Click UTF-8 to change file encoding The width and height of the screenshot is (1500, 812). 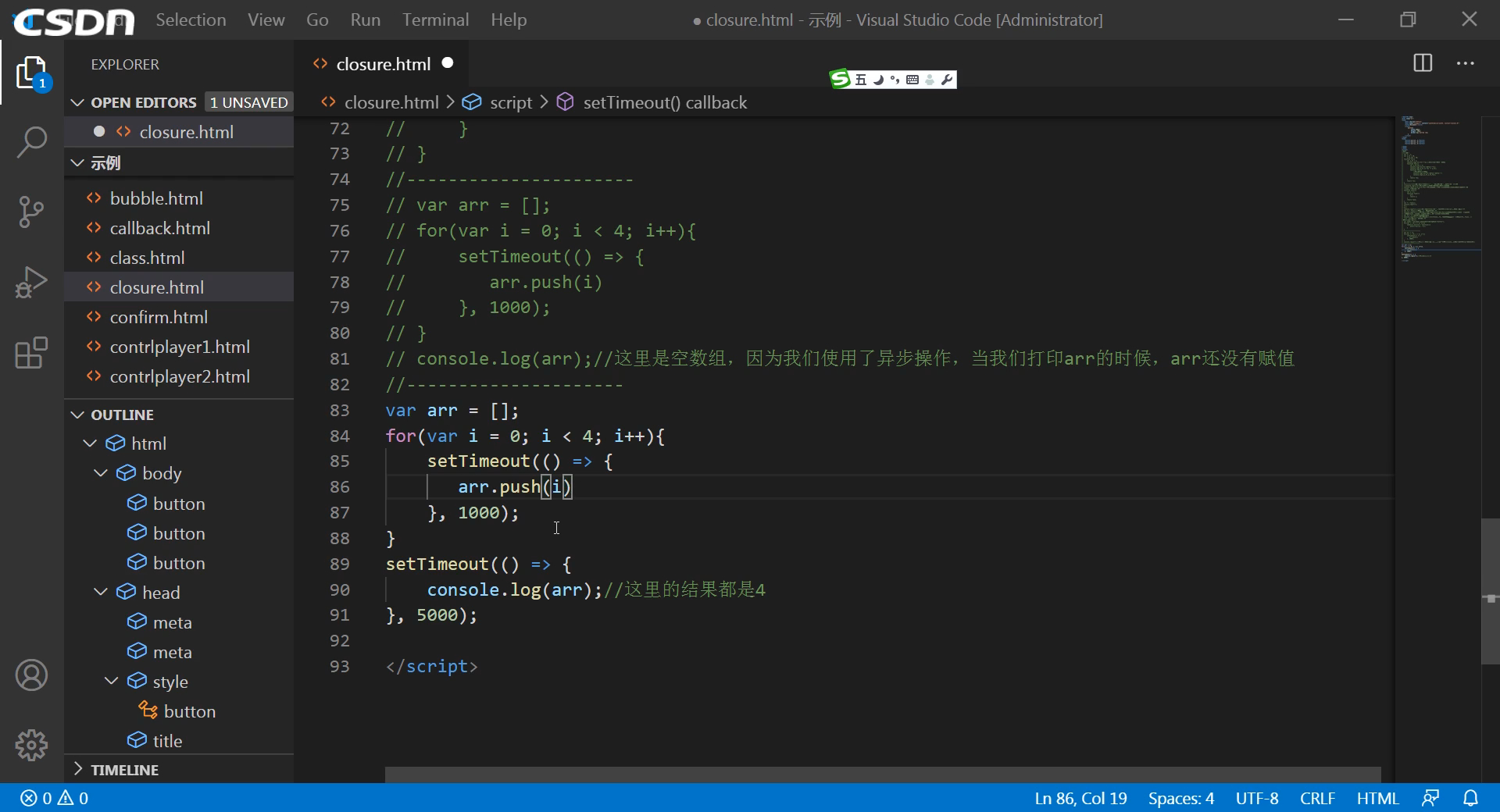point(1256,798)
